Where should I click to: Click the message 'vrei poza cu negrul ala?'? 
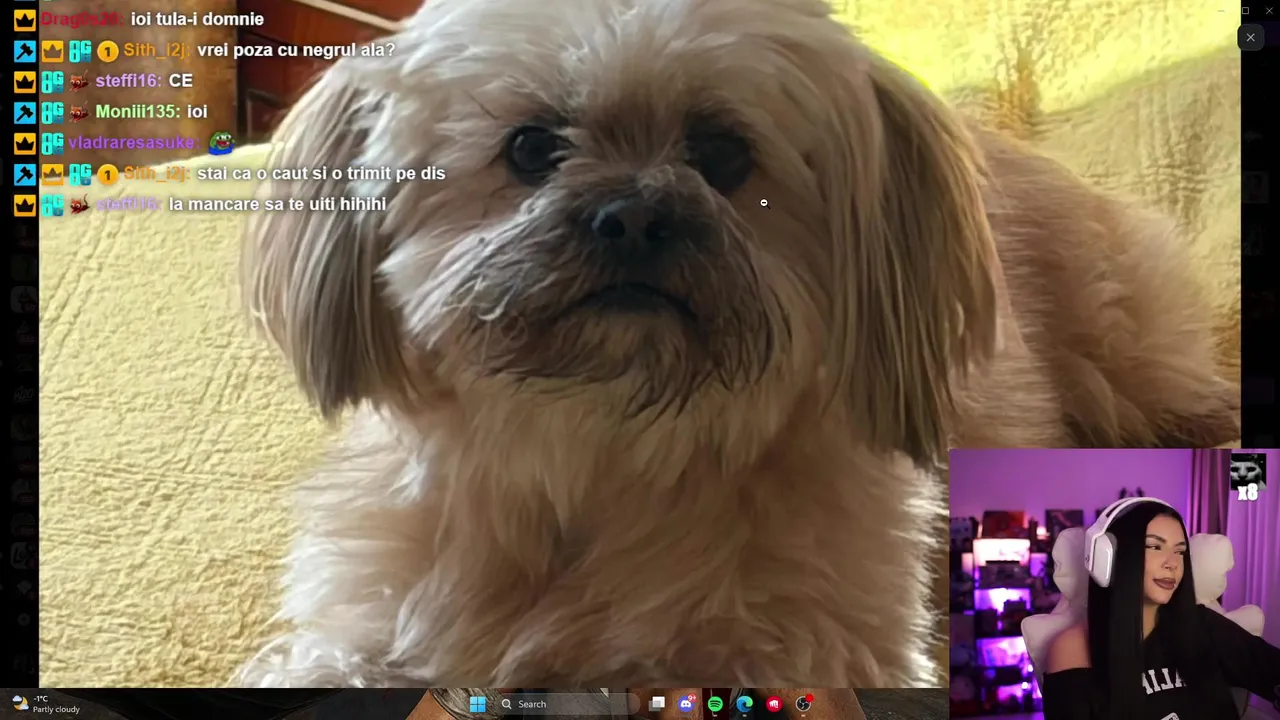(x=296, y=50)
